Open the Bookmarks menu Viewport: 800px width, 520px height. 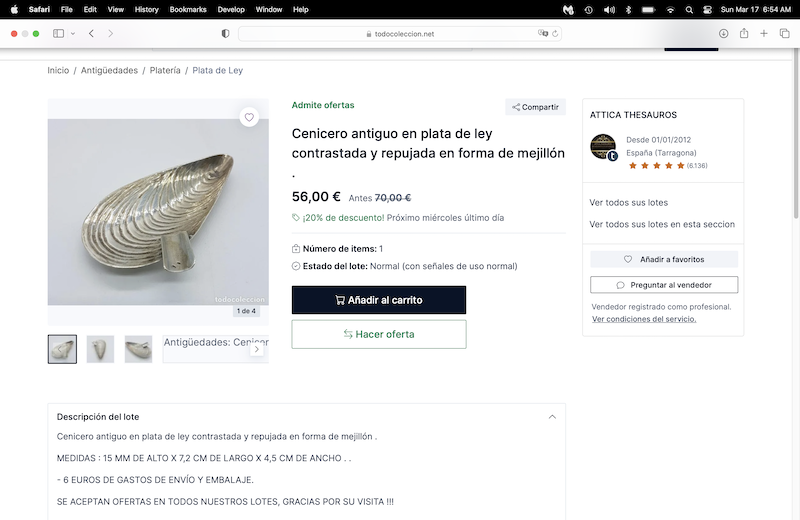coord(187,9)
